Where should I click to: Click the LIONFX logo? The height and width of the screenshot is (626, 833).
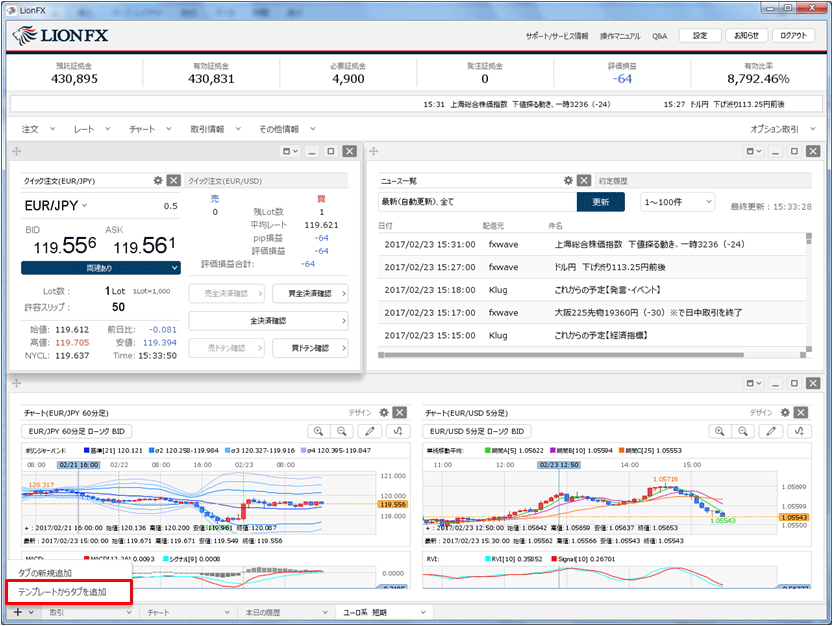(x=60, y=36)
